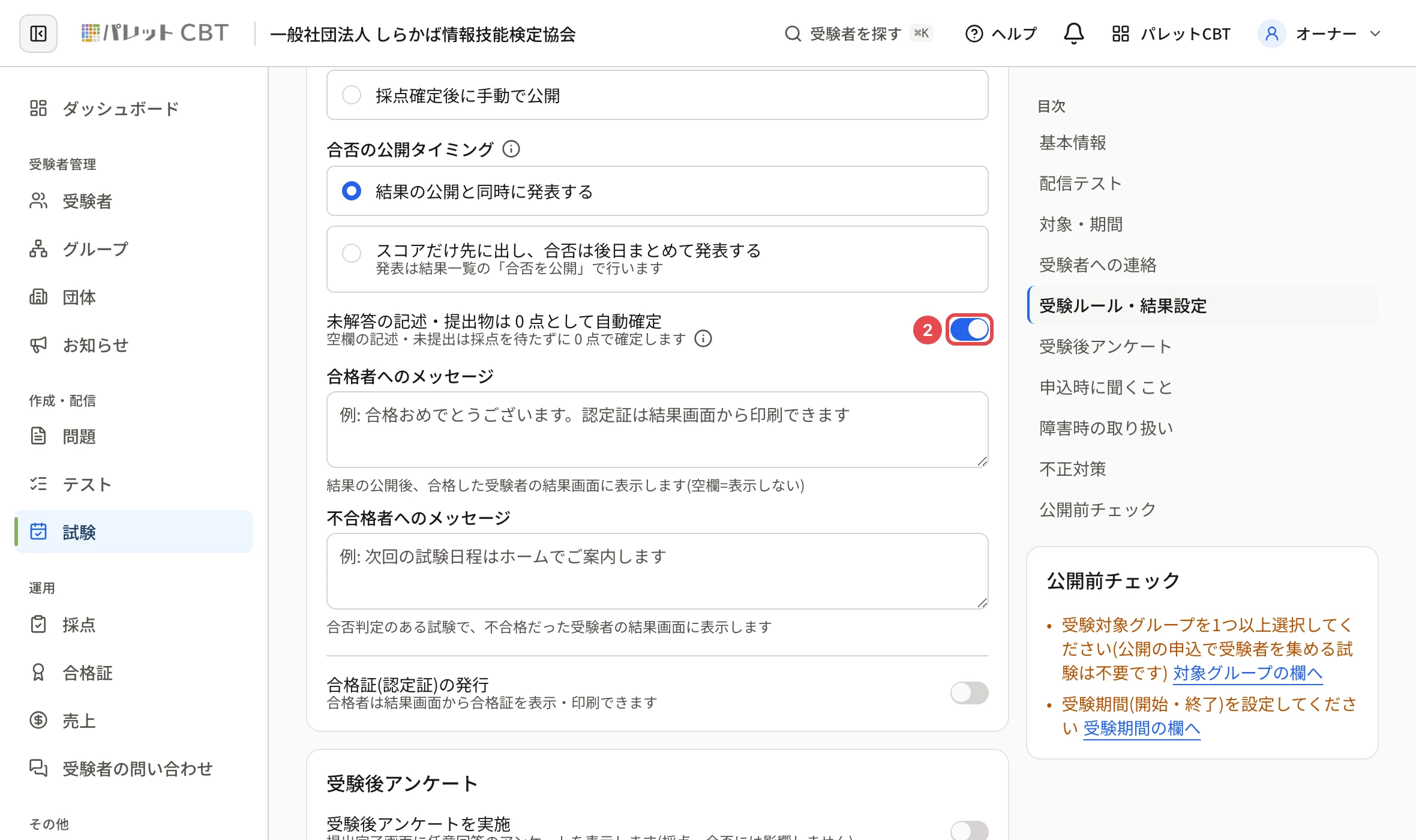Click the テスト checklist icon
This screenshot has height=840, width=1416.
pyautogui.click(x=38, y=484)
